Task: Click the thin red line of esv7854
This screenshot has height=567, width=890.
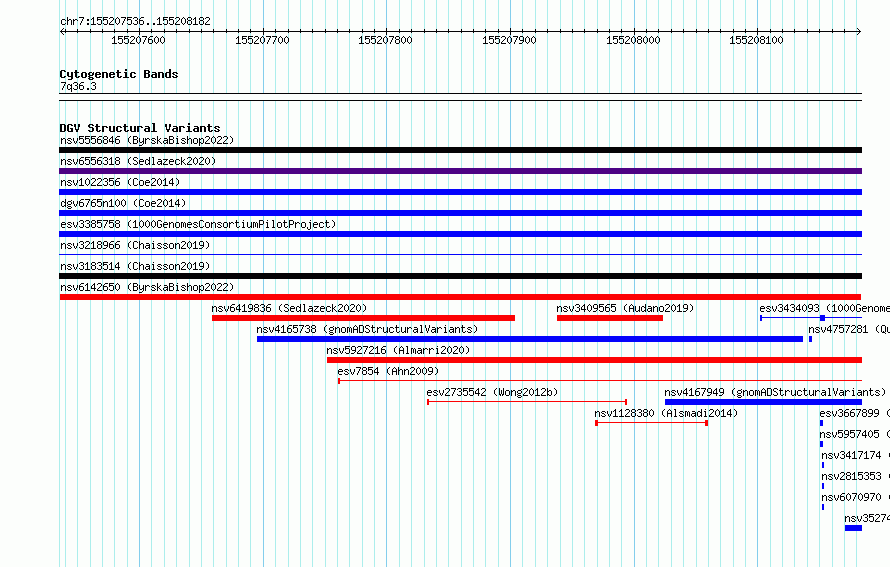Action: pos(600,381)
